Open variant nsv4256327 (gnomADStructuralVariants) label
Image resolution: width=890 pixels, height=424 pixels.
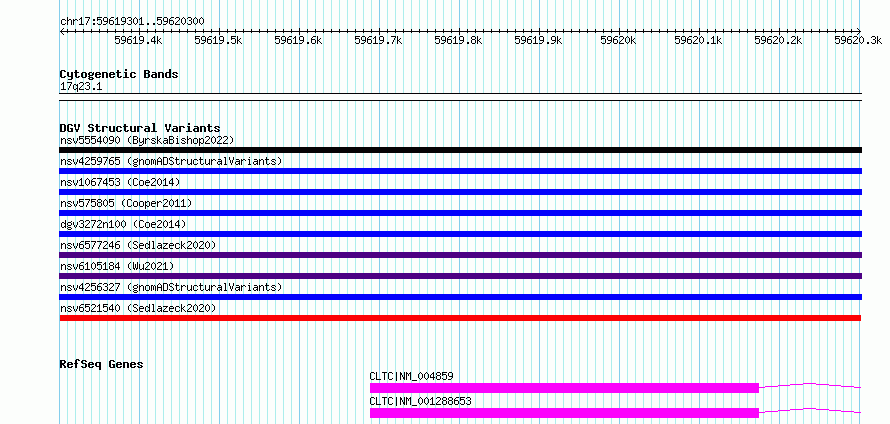[x=171, y=287]
